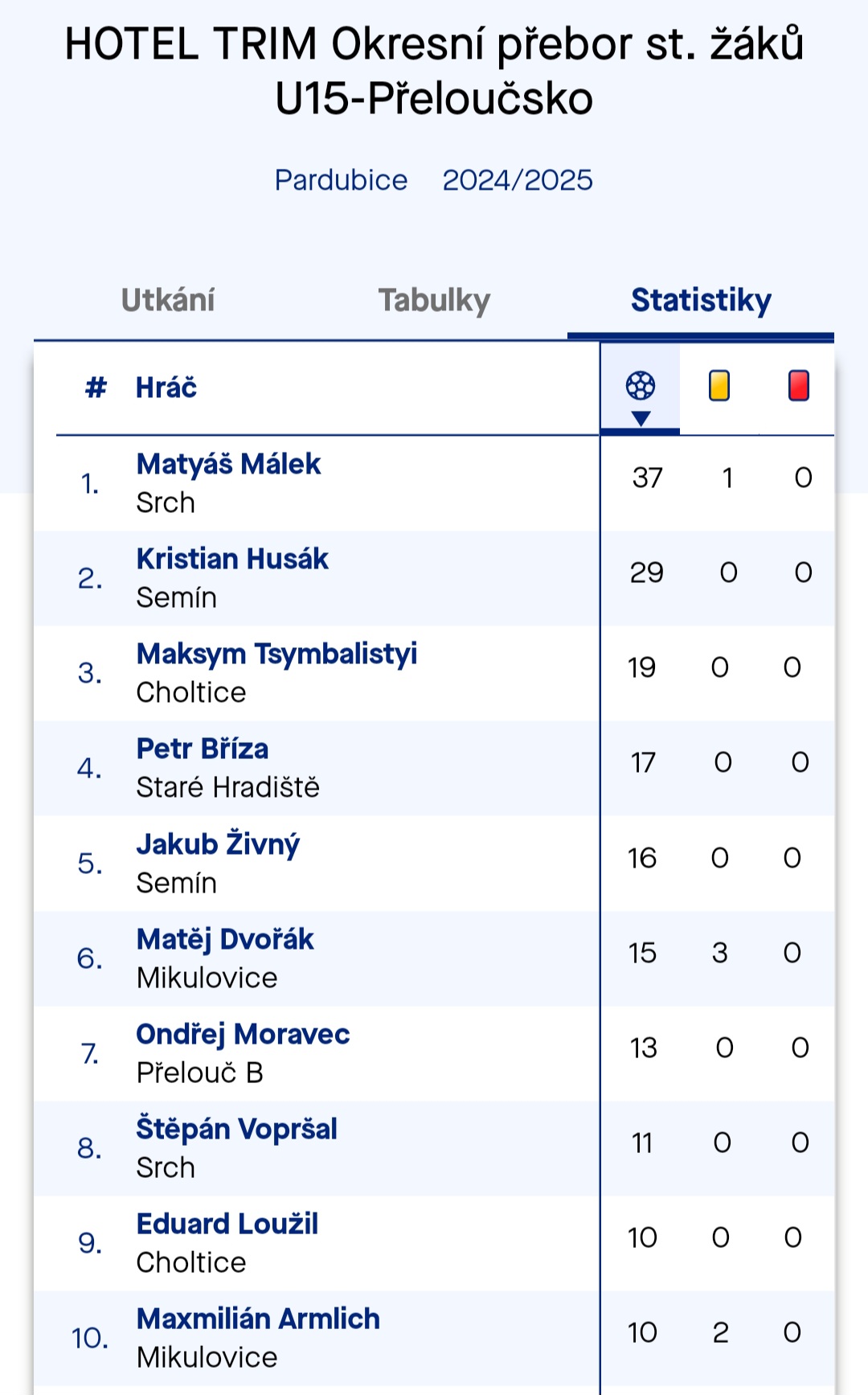Sort by yellow cards icon
The height and width of the screenshot is (1395, 868).
pos(719,386)
